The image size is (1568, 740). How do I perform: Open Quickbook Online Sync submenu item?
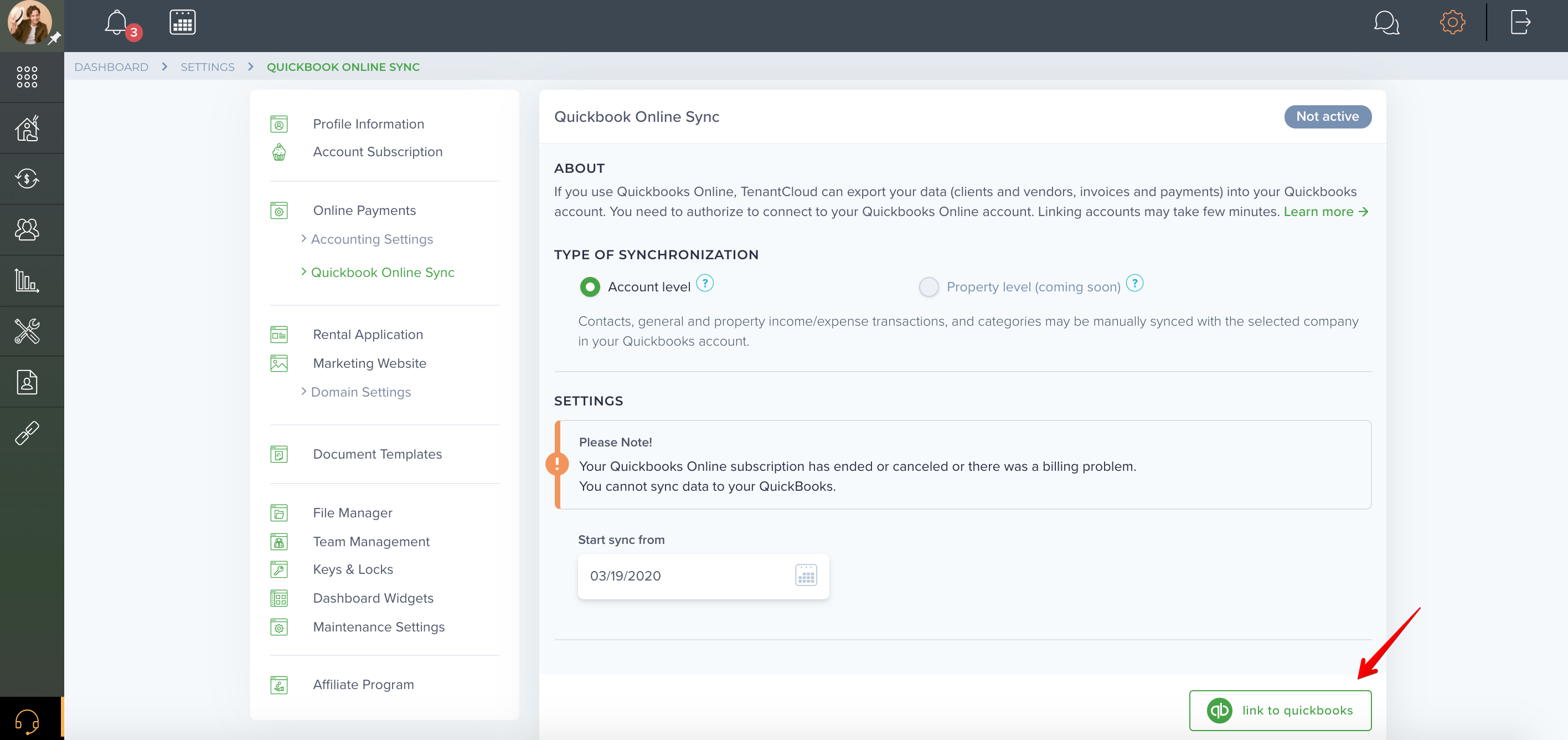[383, 273]
